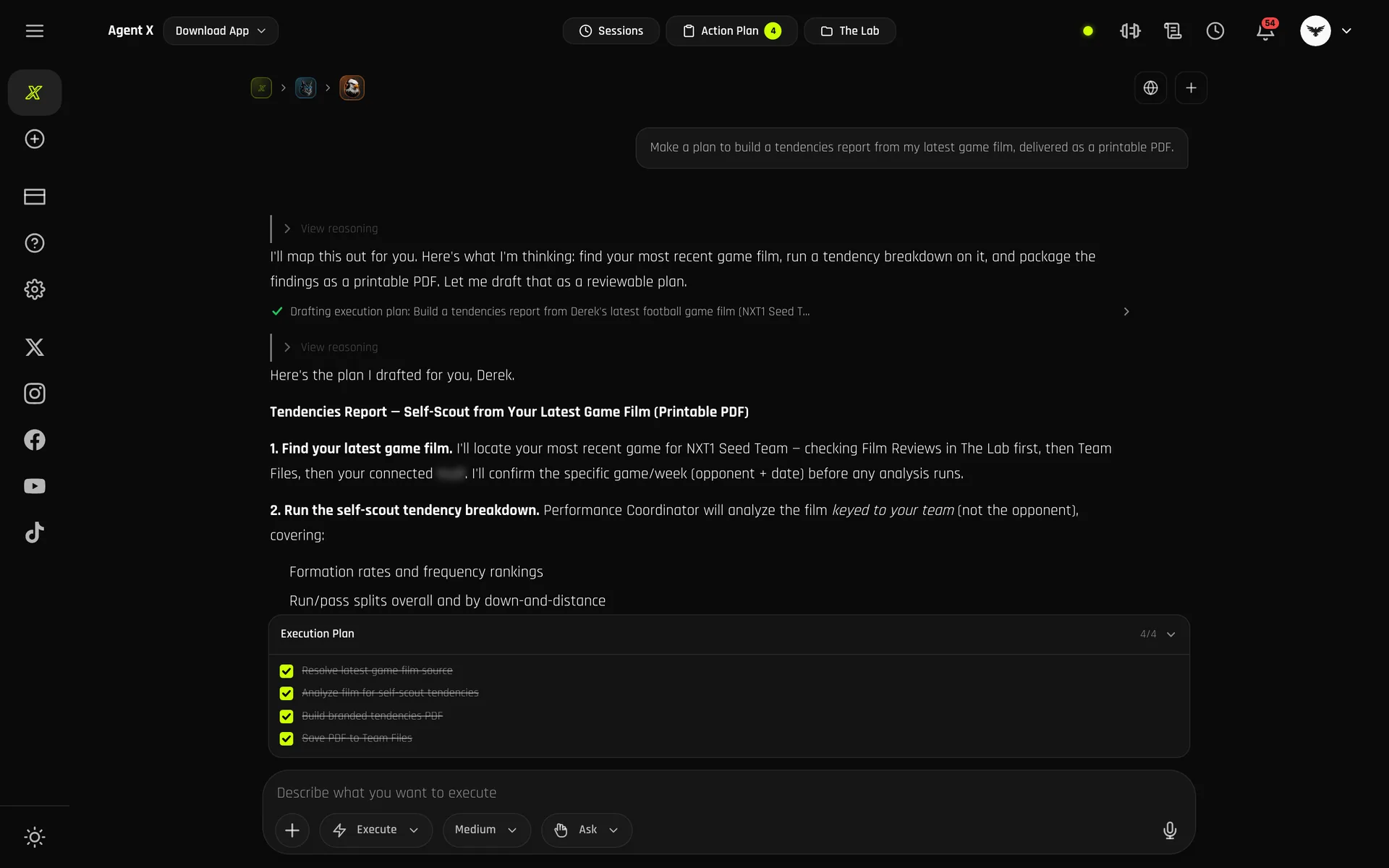This screenshot has height=868, width=1389.
Task: Open Facebook sidebar link
Action: 35,440
